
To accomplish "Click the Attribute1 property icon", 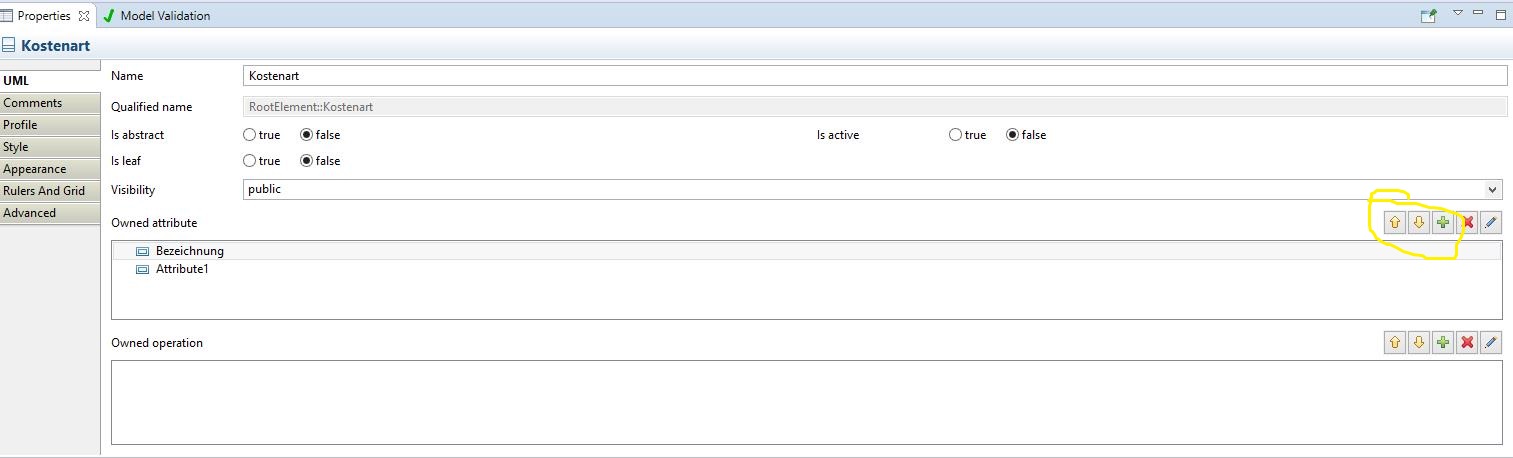I will coord(142,269).
